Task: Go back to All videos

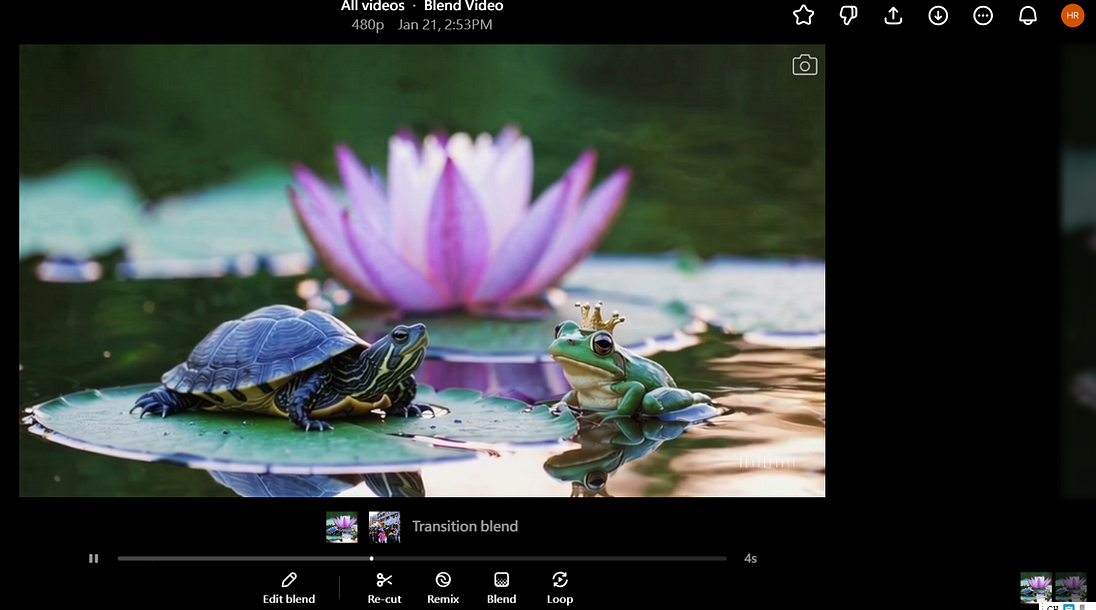Action: [373, 6]
